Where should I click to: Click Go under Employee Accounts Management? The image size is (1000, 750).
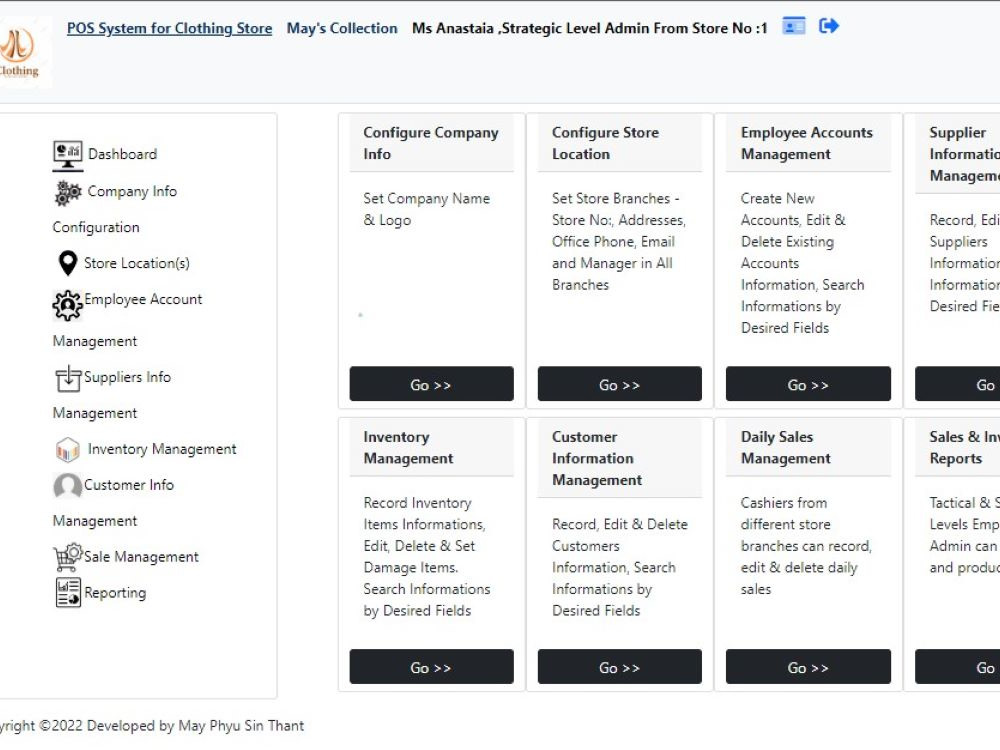point(808,384)
